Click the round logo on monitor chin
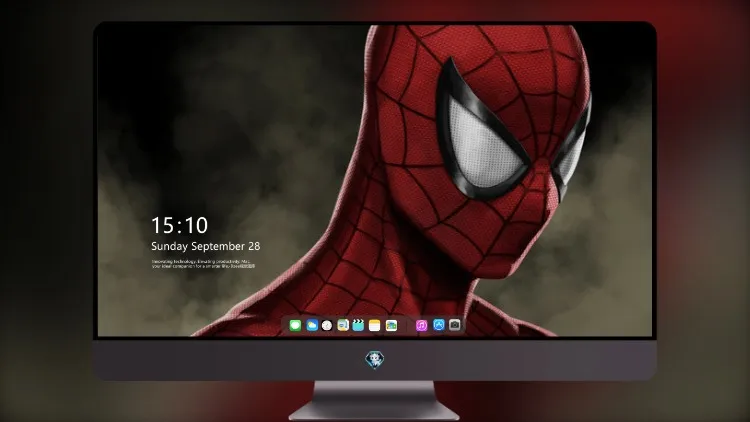Screen dimensions: 750x422 375,360
